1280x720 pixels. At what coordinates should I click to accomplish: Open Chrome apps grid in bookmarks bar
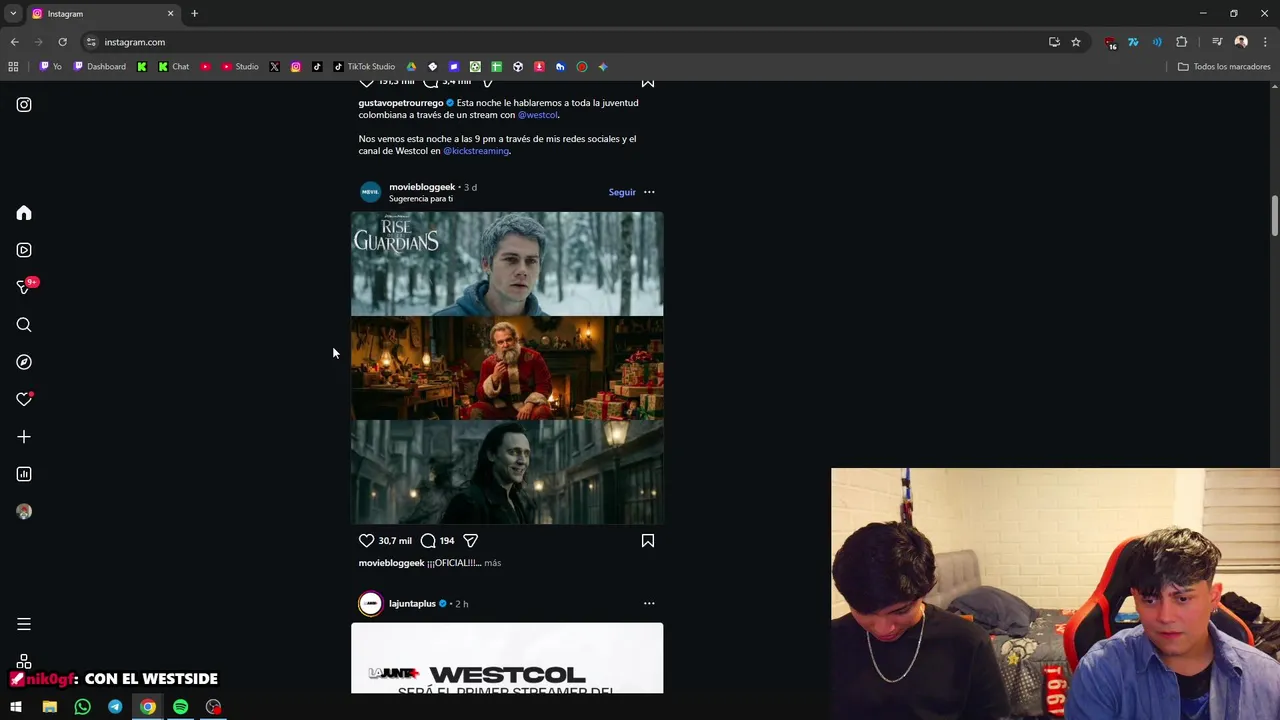pyautogui.click(x=13, y=67)
